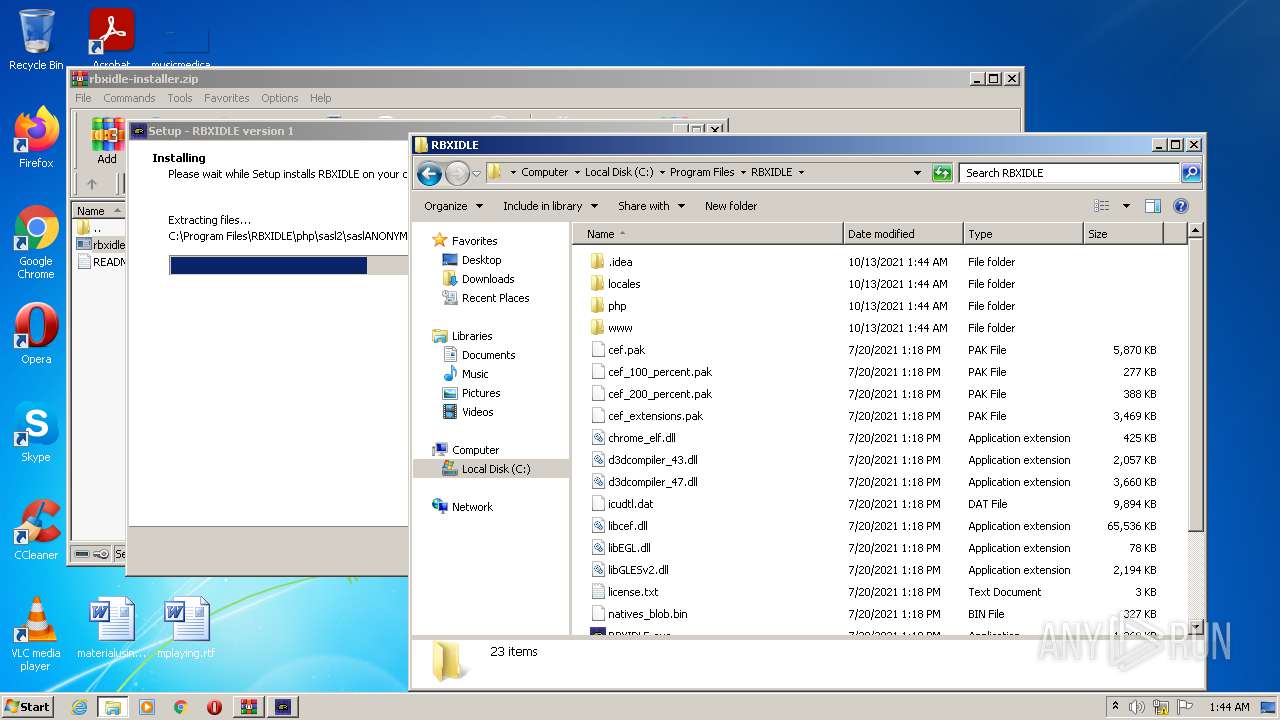
Task: Select the CCleaner desktop icon
Action: (x=36, y=530)
